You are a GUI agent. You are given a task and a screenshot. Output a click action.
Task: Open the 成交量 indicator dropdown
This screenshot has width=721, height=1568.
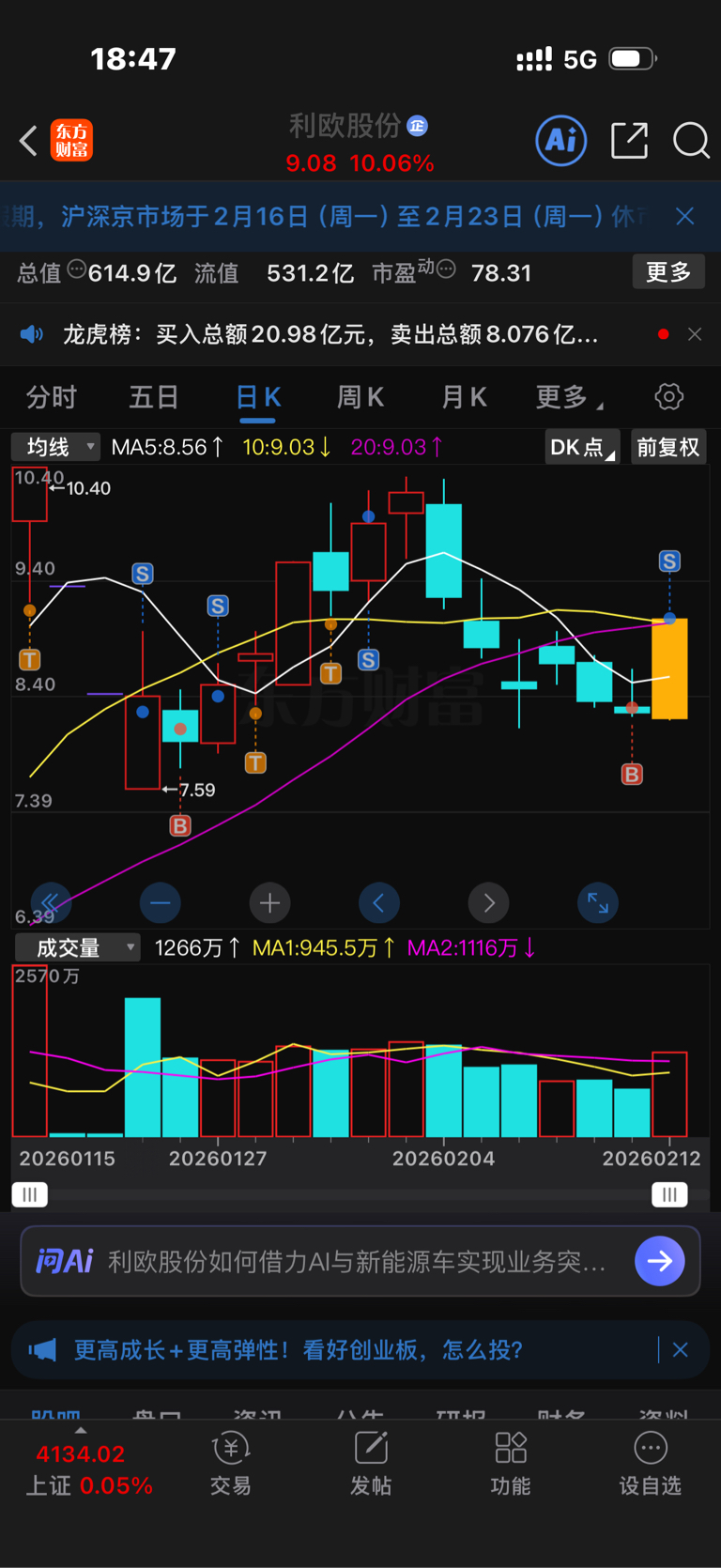(x=77, y=948)
